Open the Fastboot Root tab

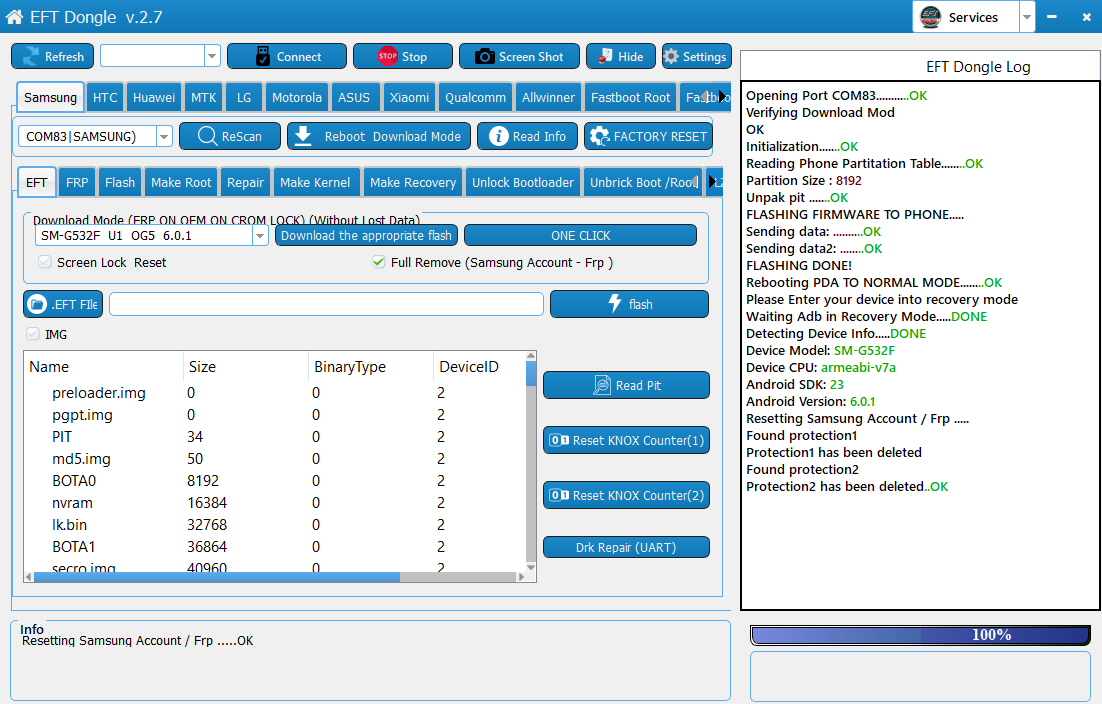(630, 98)
